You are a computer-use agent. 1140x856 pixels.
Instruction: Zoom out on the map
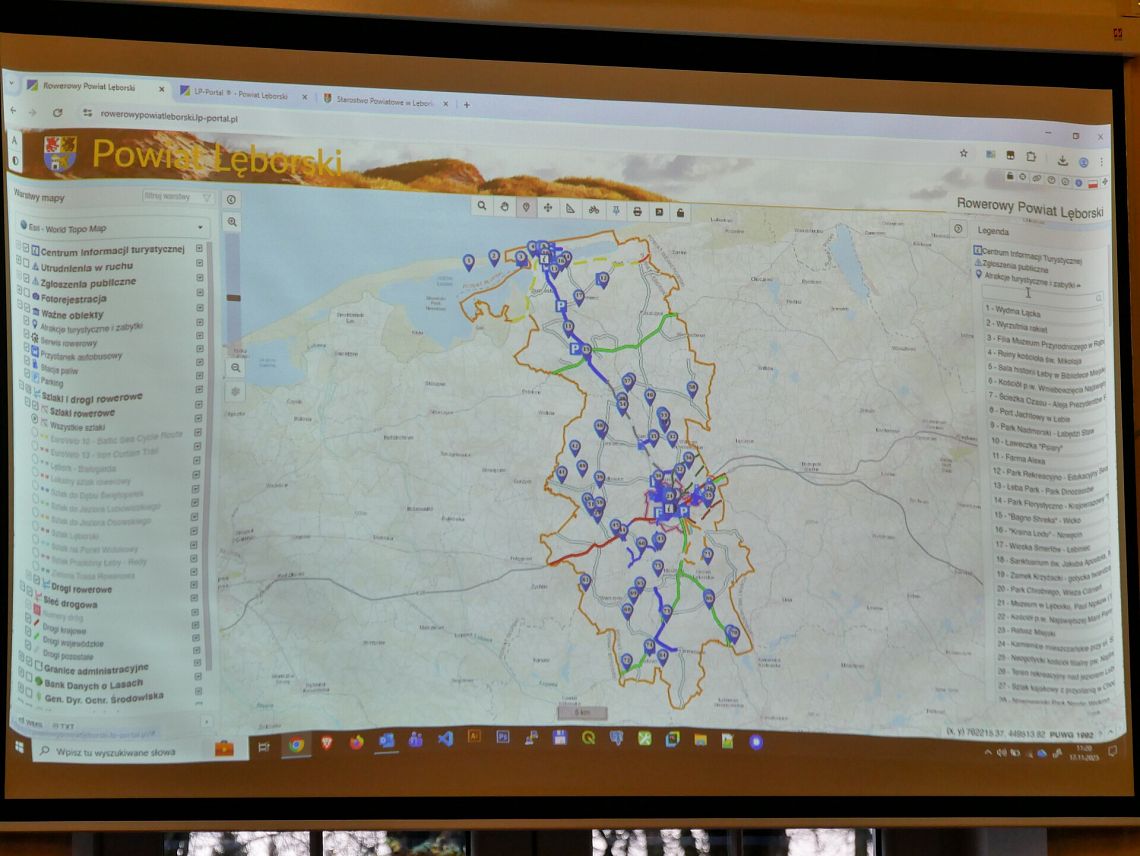[235, 367]
